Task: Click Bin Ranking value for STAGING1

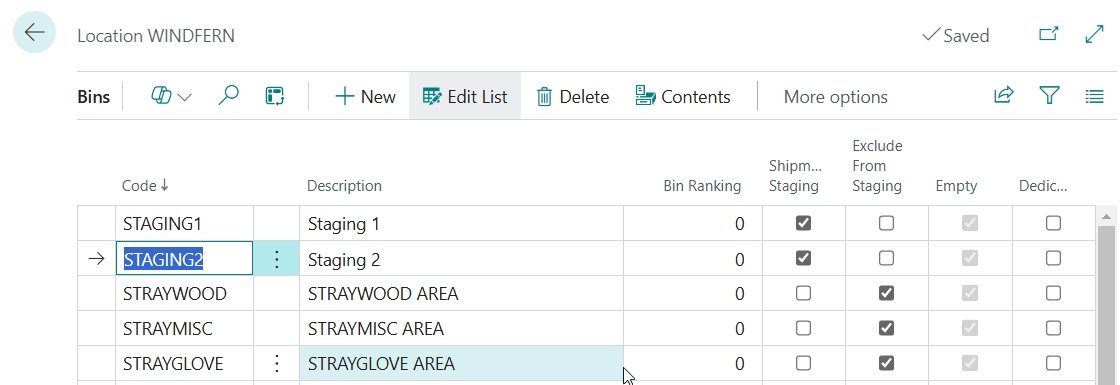Action: click(x=693, y=224)
